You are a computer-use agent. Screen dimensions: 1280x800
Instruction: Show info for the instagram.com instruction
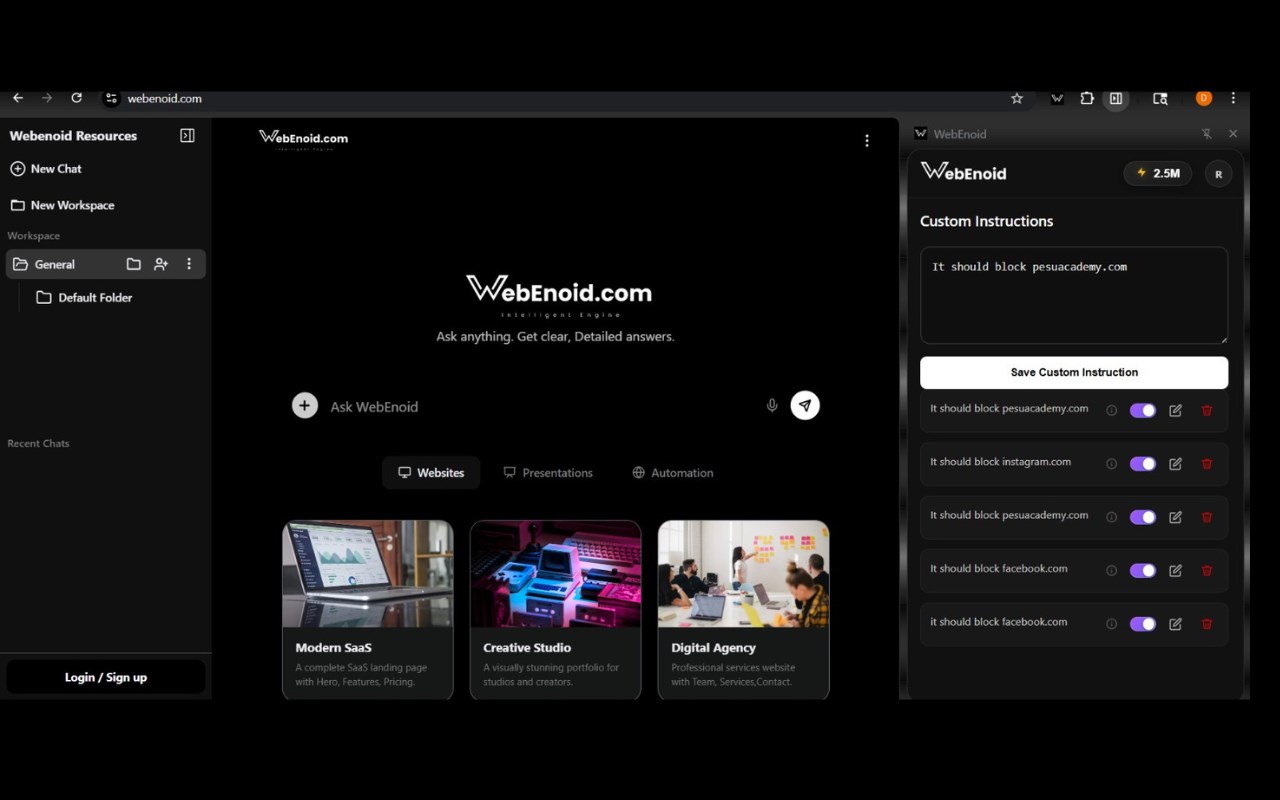tap(1111, 464)
